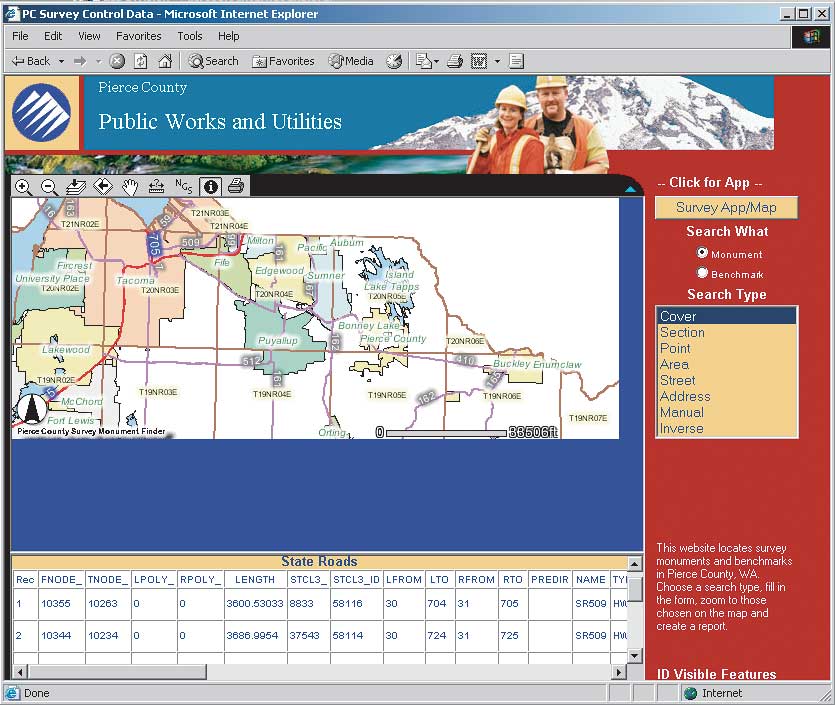This screenshot has height=705, width=835.
Task: Select the Zoom In map tool
Action: [x=23, y=186]
